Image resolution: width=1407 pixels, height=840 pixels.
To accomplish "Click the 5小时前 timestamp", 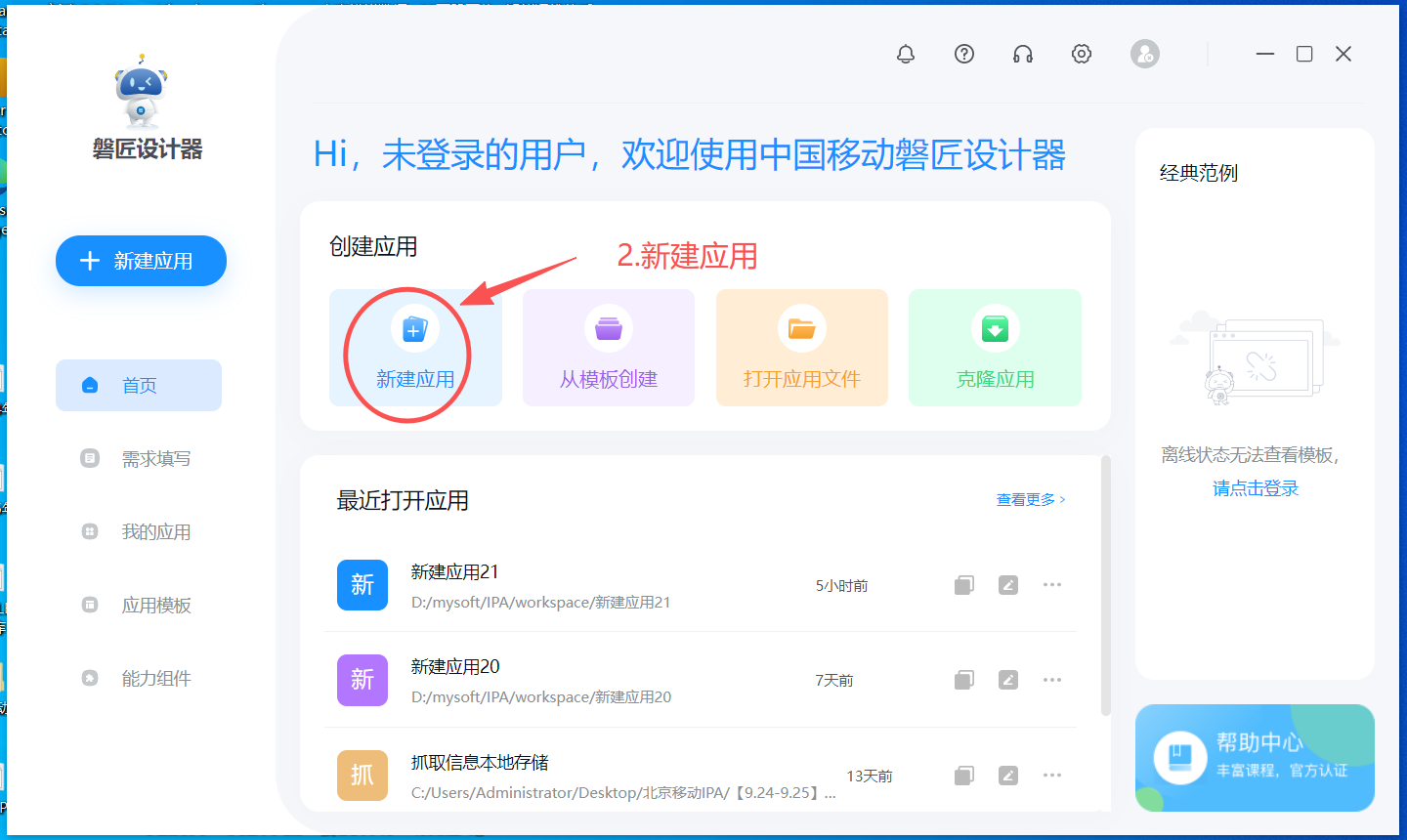I will (x=842, y=586).
